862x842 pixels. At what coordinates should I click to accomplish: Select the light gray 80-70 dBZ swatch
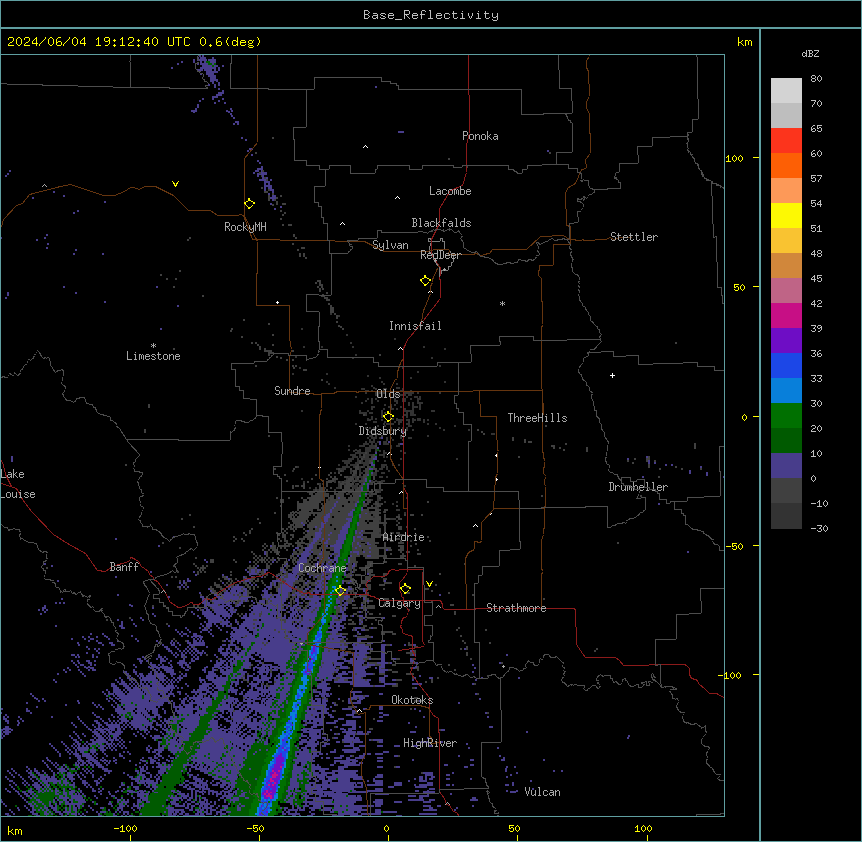pos(786,90)
